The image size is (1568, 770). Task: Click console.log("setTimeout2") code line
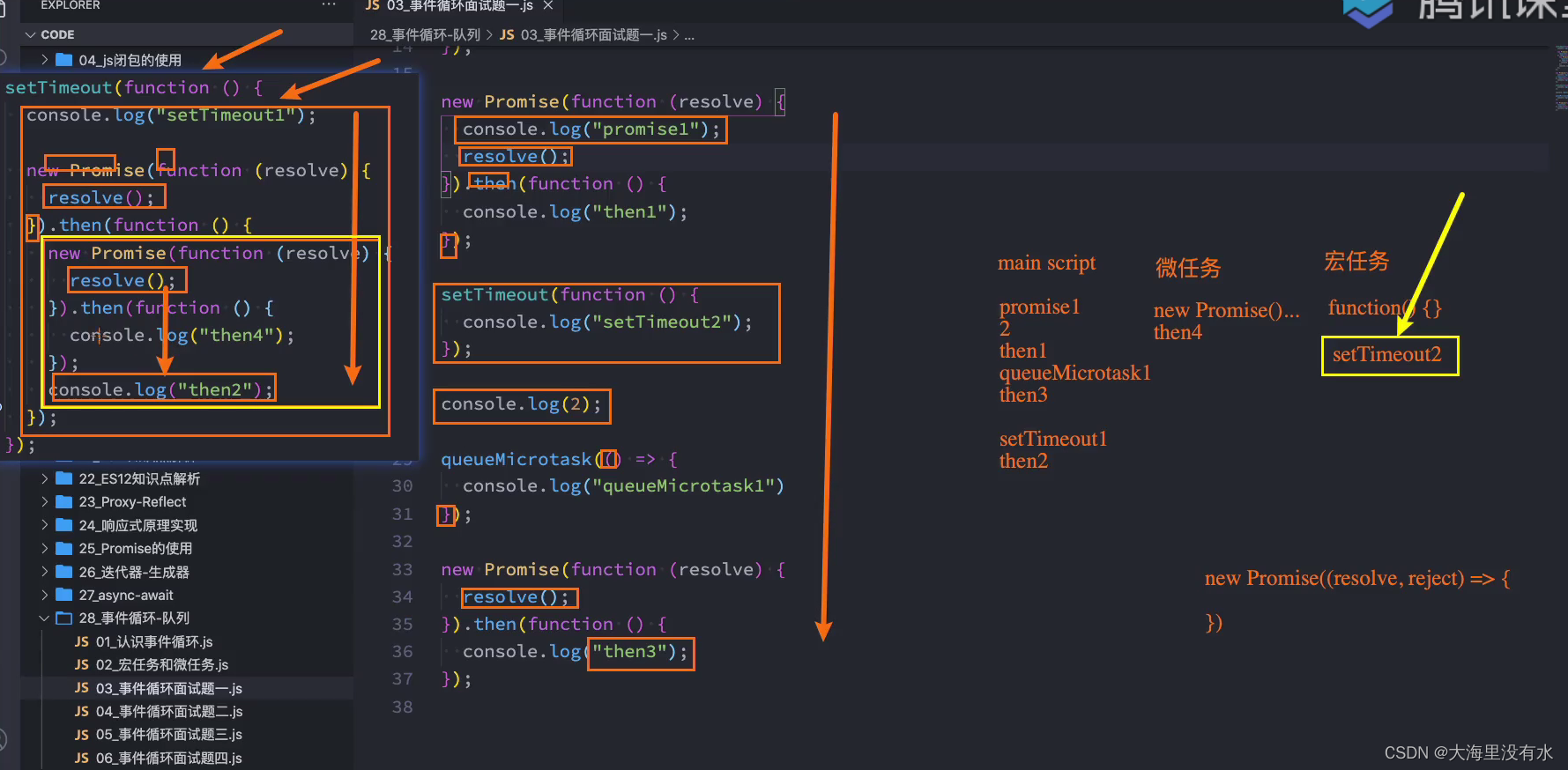pyautogui.click(x=607, y=322)
